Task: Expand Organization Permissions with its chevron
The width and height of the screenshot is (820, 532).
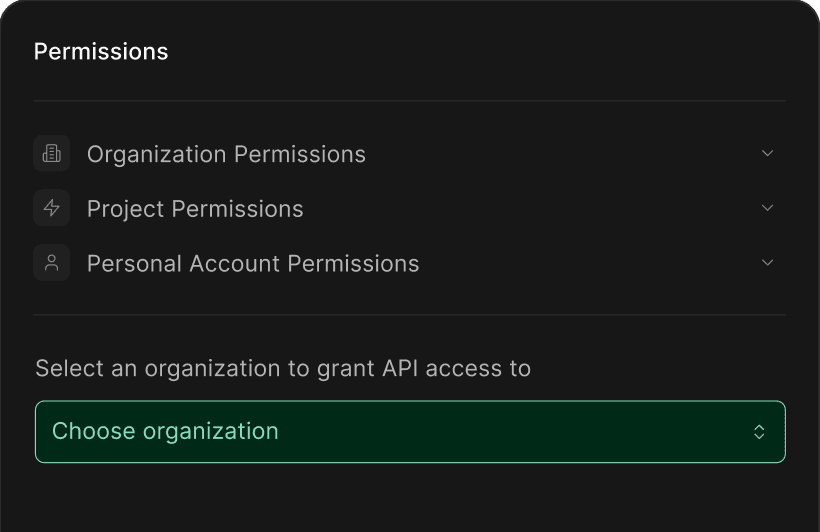Action: [x=767, y=153]
